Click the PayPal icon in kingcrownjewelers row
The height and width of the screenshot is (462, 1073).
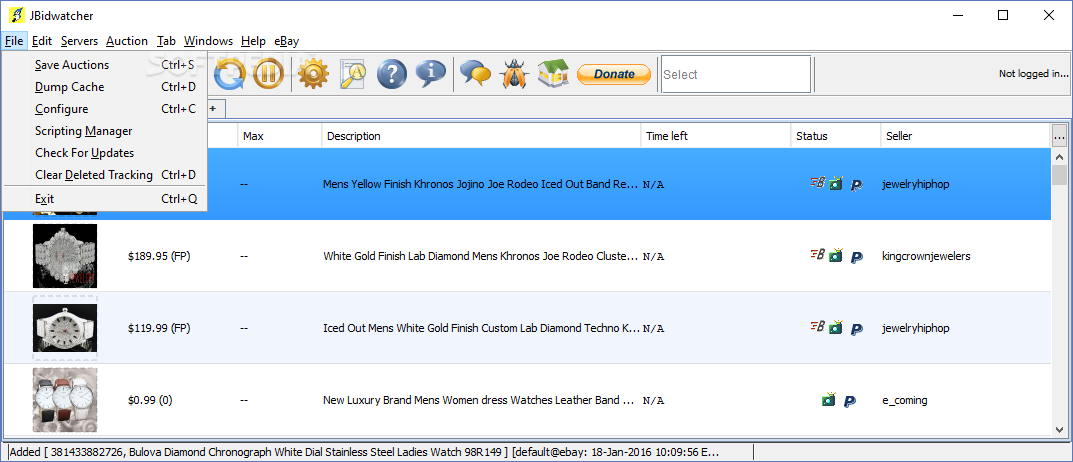pos(856,257)
